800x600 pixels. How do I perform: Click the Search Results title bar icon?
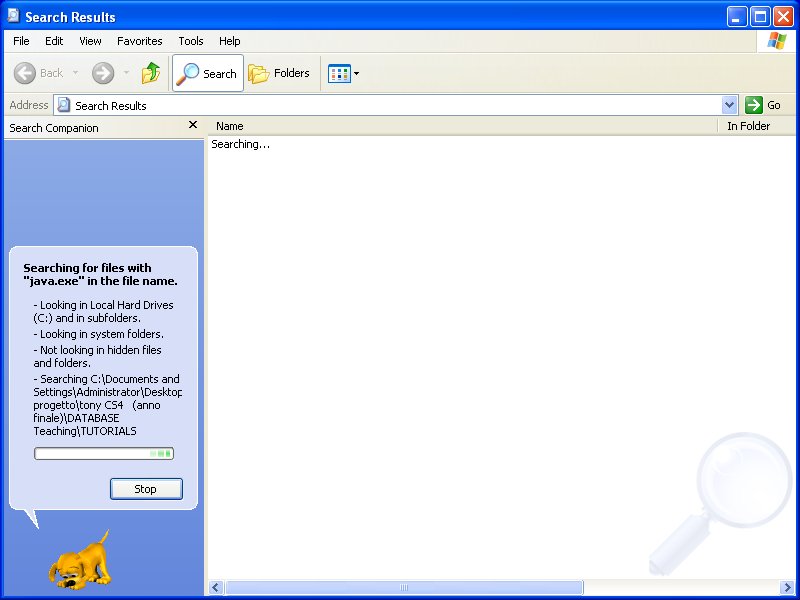pyautogui.click(x=13, y=16)
